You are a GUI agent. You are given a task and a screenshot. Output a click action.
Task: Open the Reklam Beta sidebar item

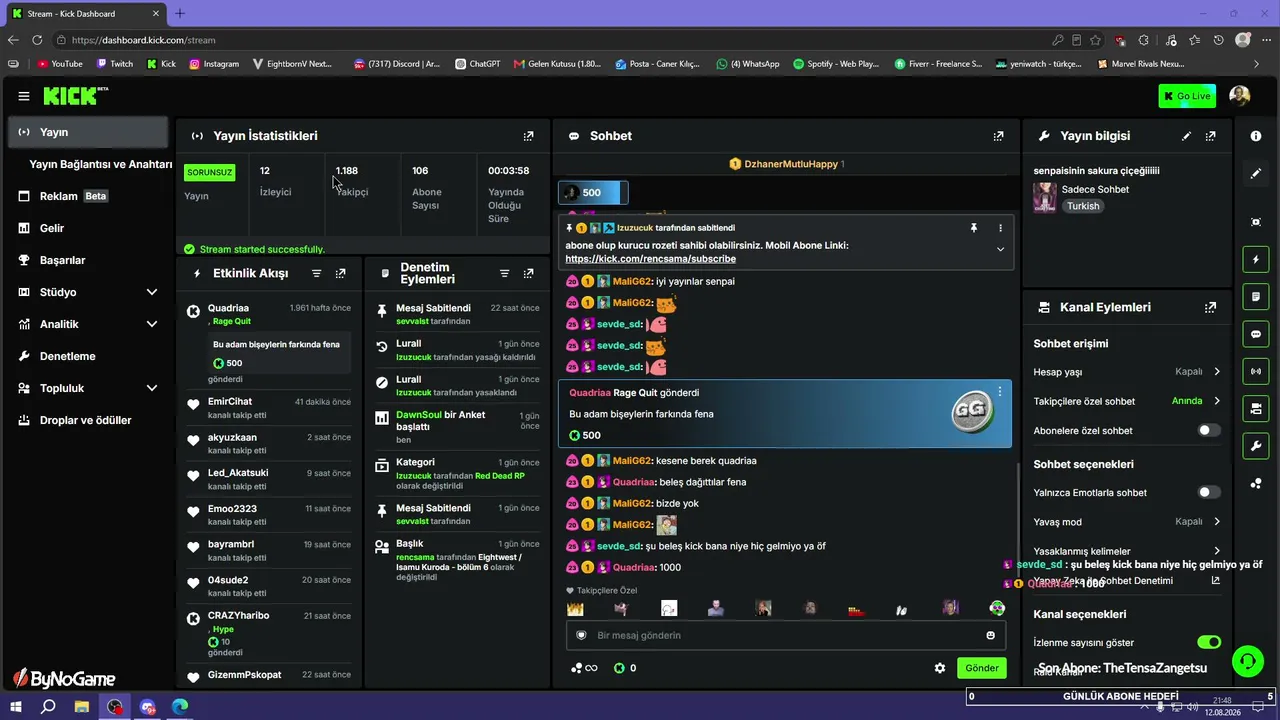88,196
